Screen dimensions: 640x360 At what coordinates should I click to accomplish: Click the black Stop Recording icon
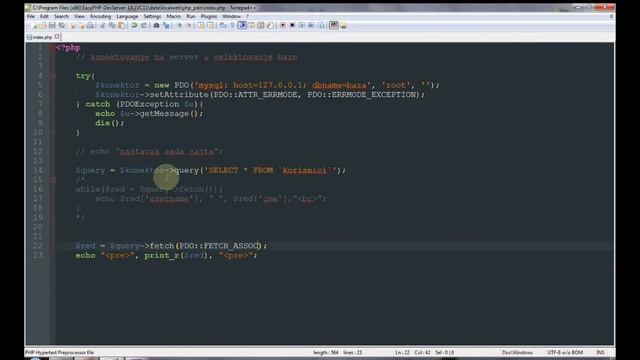292,25
